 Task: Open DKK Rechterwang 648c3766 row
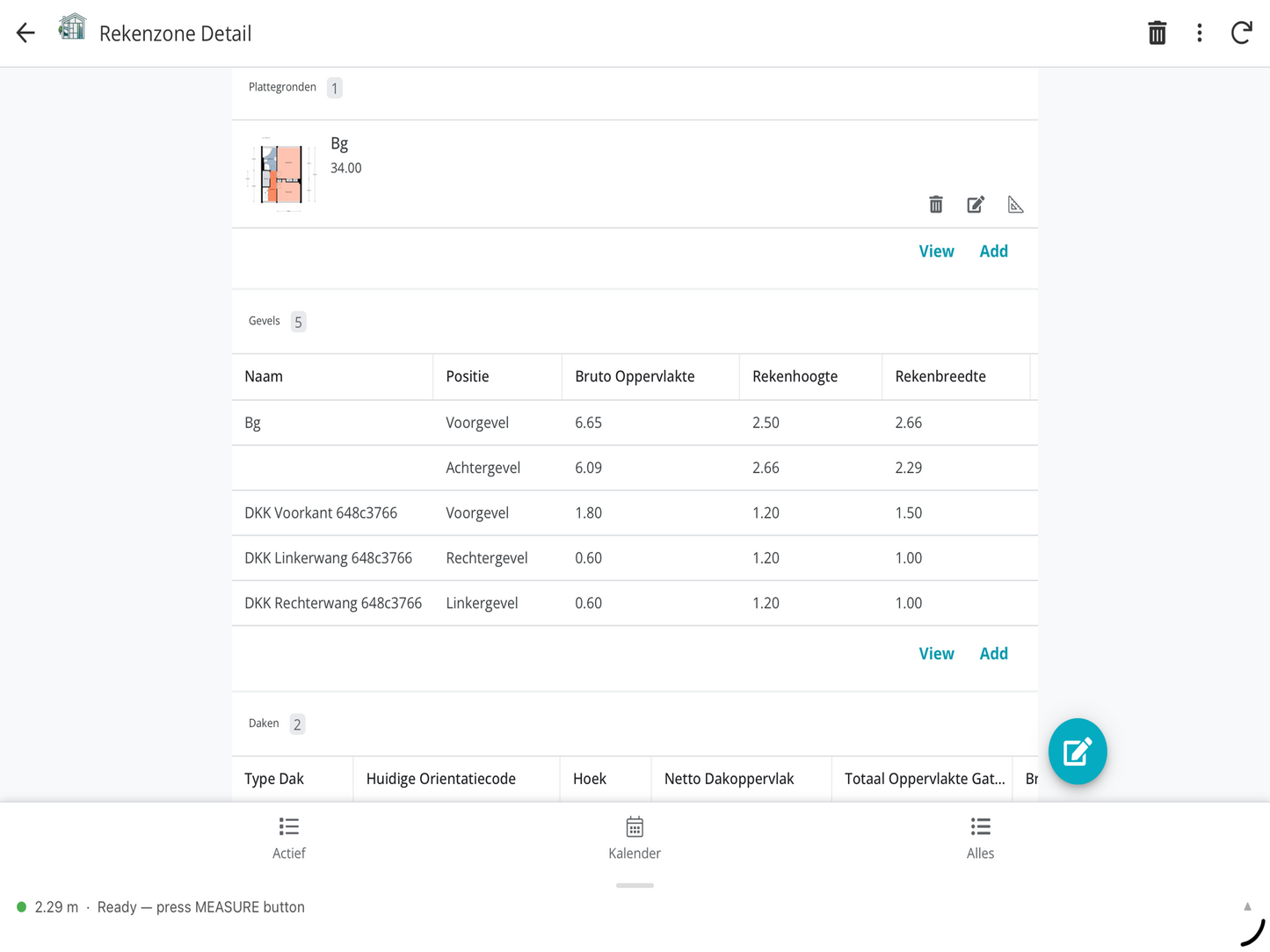point(635,603)
